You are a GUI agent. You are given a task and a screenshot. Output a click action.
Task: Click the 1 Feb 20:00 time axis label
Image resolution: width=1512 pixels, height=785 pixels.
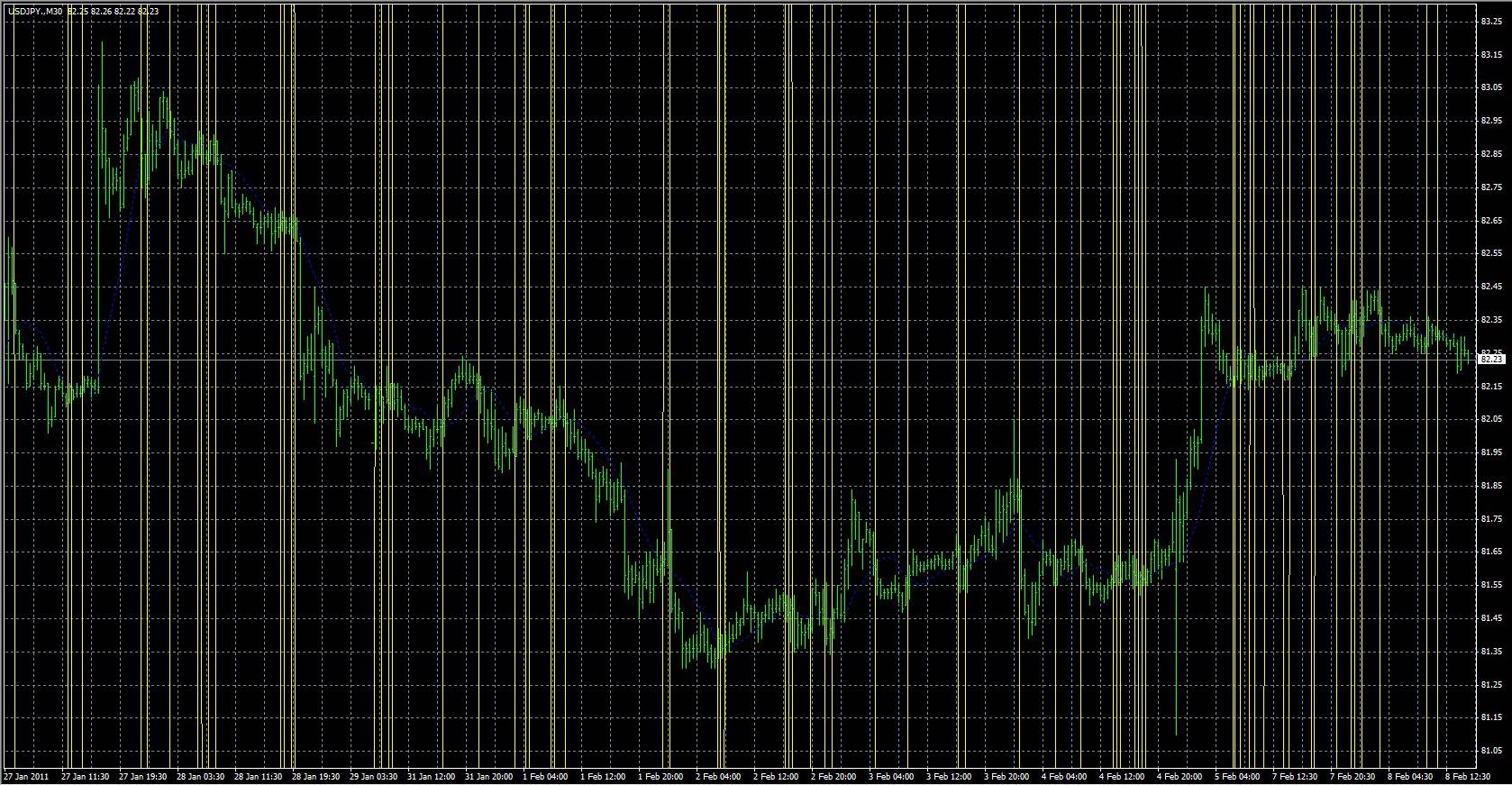[x=661, y=776]
